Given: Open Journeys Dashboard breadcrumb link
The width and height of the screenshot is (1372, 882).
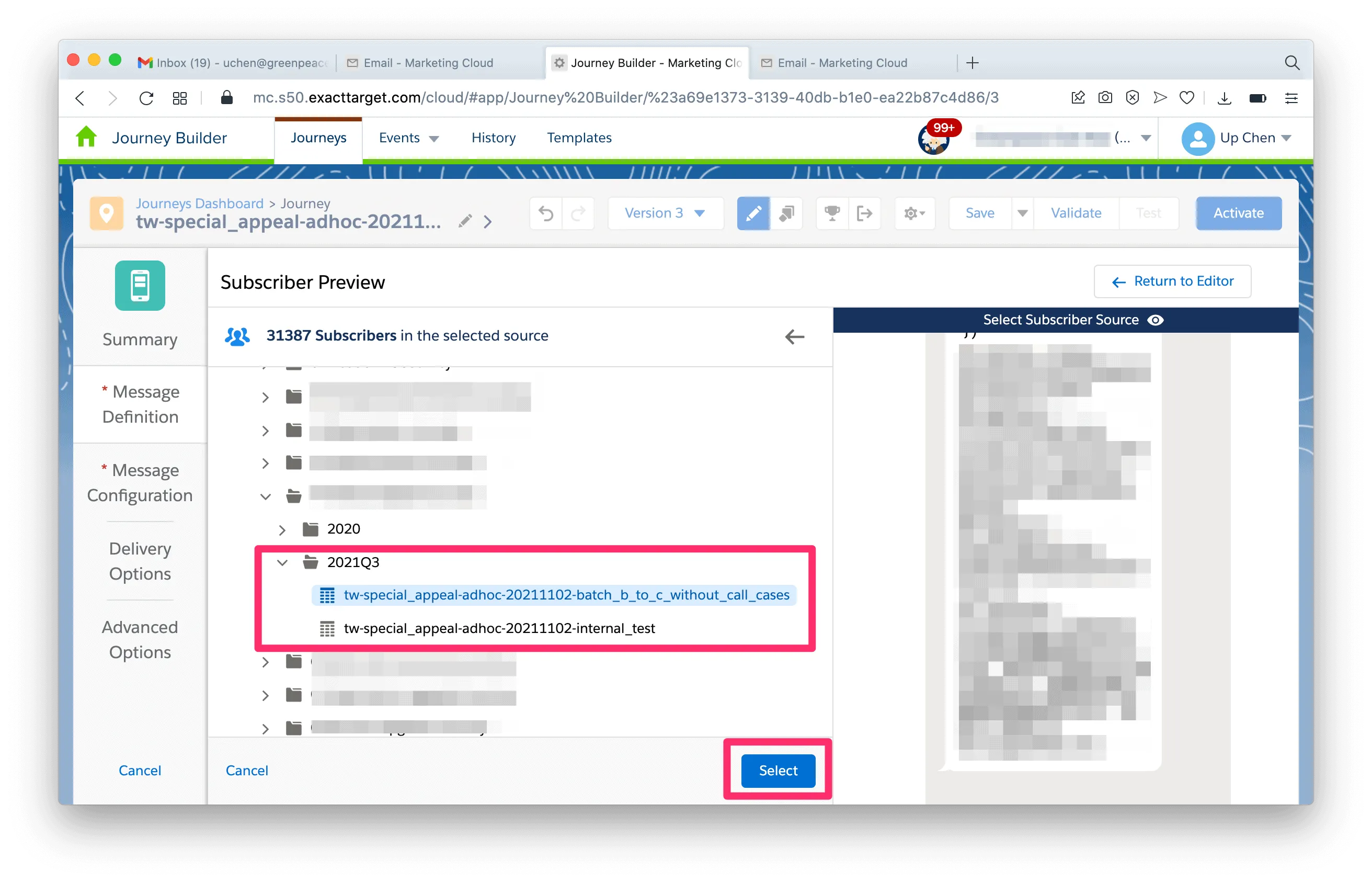Looking at the screenshot, I should [x=199, y=203].
